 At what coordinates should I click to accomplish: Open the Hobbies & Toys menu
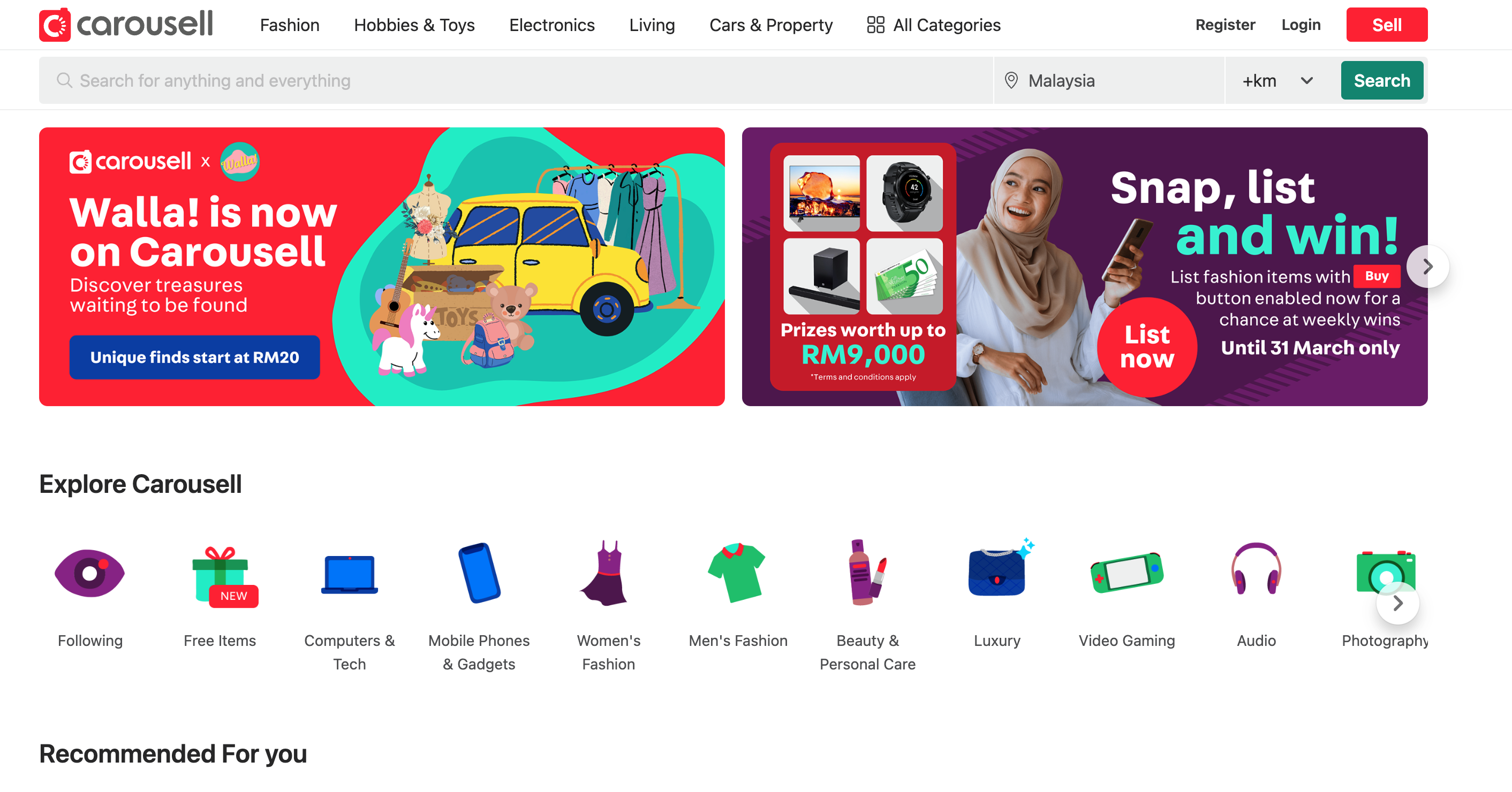tap(414, 25)
